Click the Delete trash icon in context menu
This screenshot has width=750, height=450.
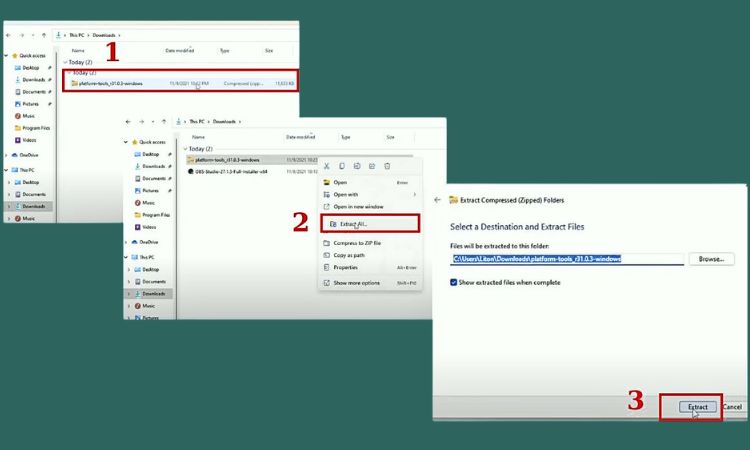pos(387,166)
